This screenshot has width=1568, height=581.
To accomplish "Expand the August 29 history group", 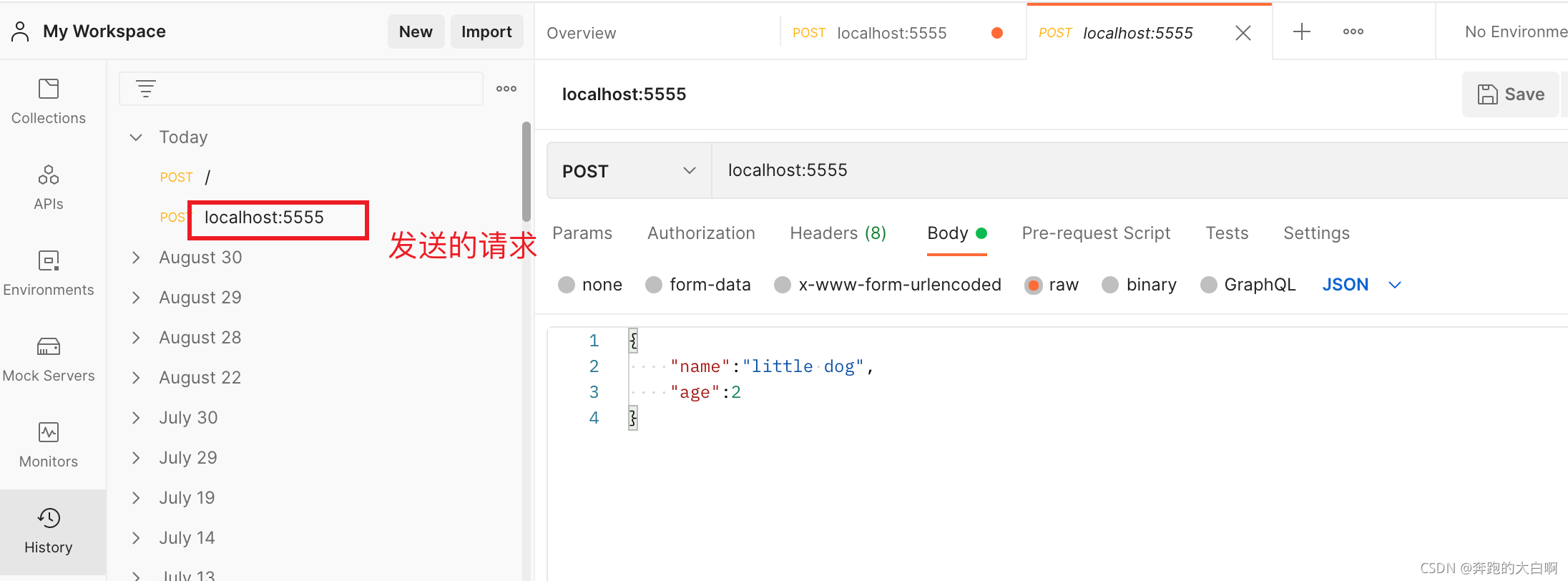I will (x=136, y=297).
